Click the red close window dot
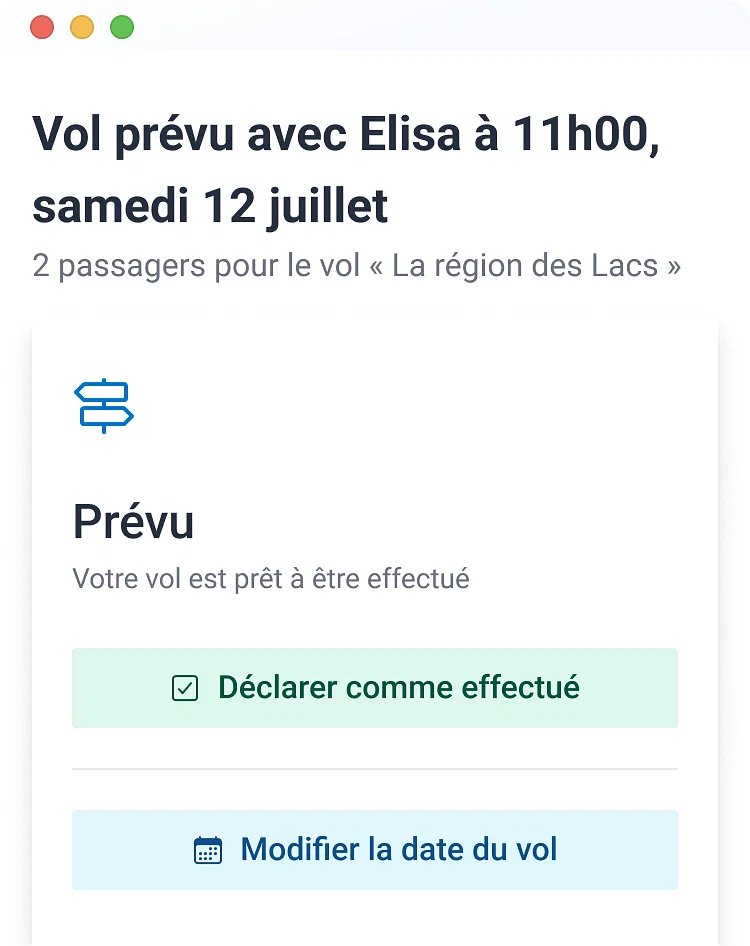 42,27
